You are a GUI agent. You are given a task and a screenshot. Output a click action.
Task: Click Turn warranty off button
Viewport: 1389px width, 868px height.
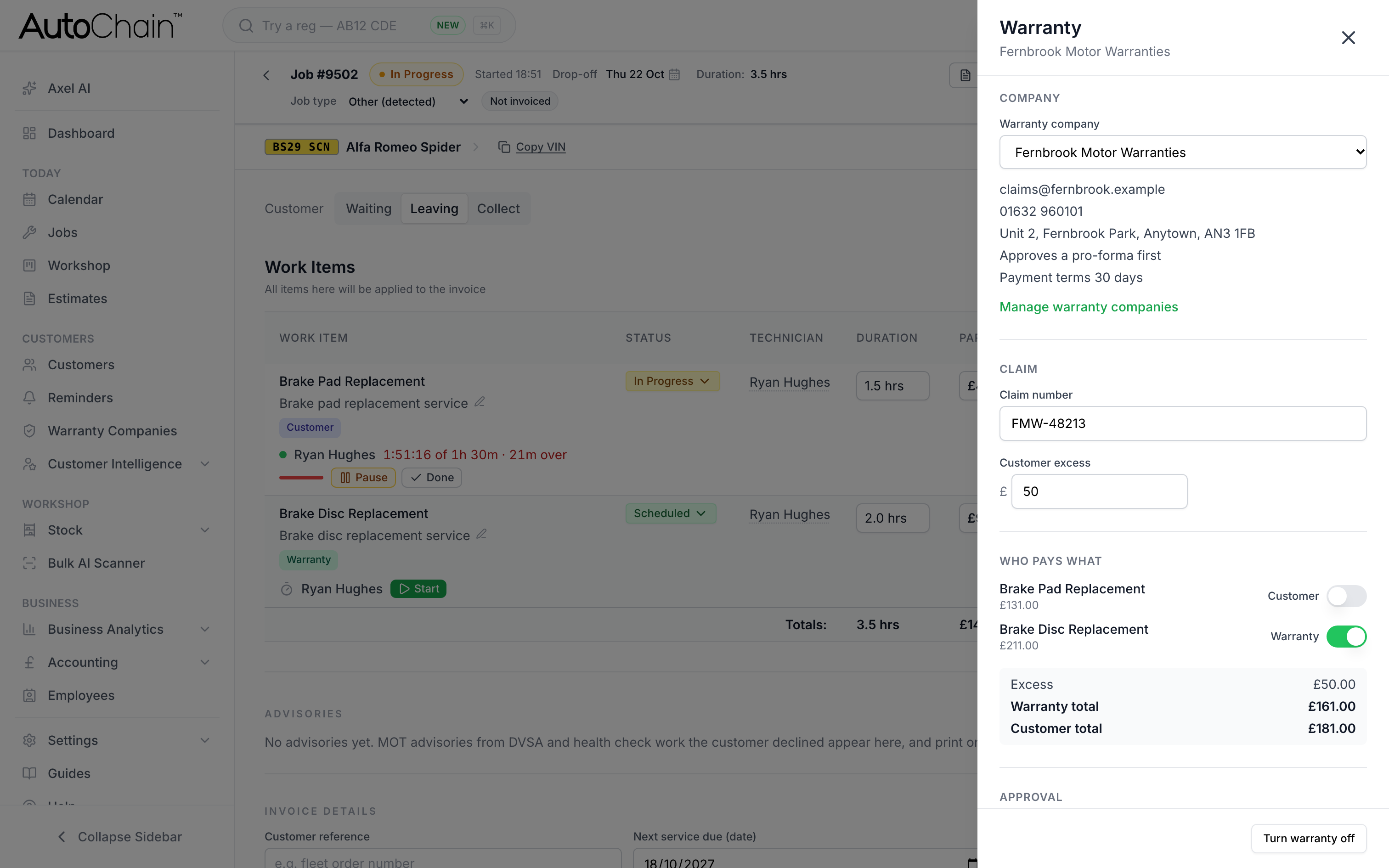tap(1309, 838)
